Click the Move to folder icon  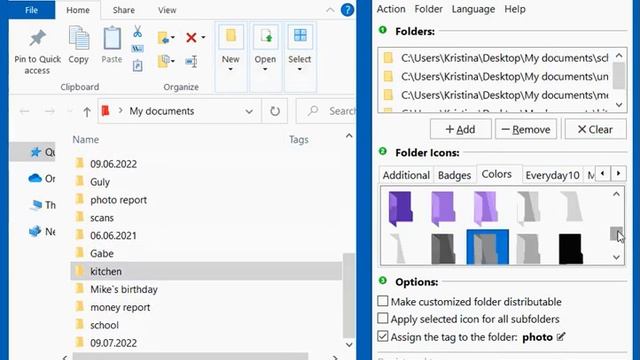164,38
